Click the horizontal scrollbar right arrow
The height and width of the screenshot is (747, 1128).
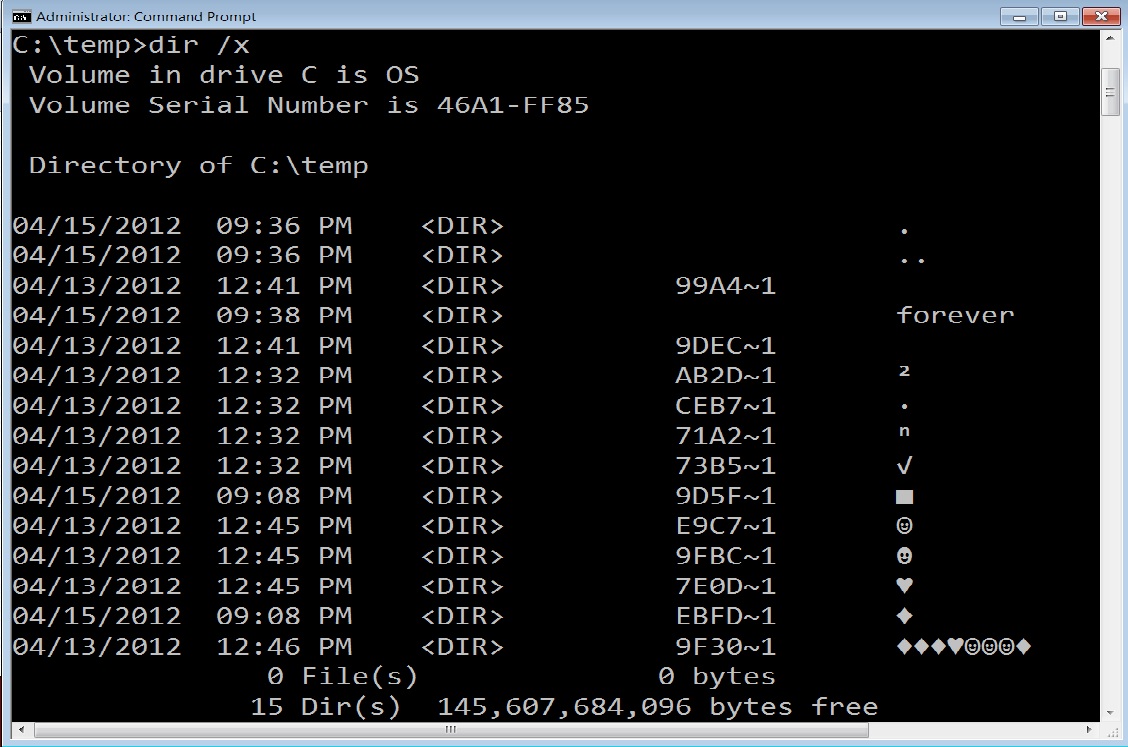[x=1091, y=730]
